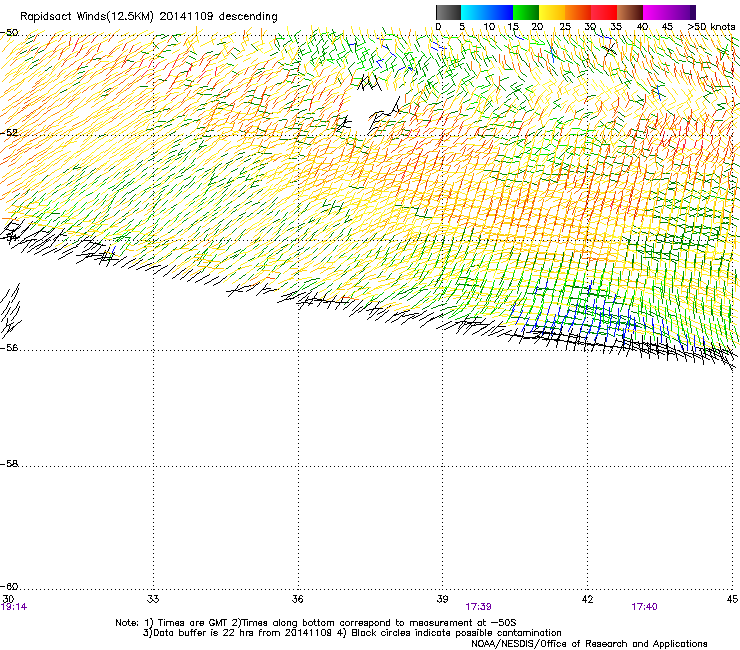
Task: Click the latitude label '-52'
Action: [x=9, y=133]
